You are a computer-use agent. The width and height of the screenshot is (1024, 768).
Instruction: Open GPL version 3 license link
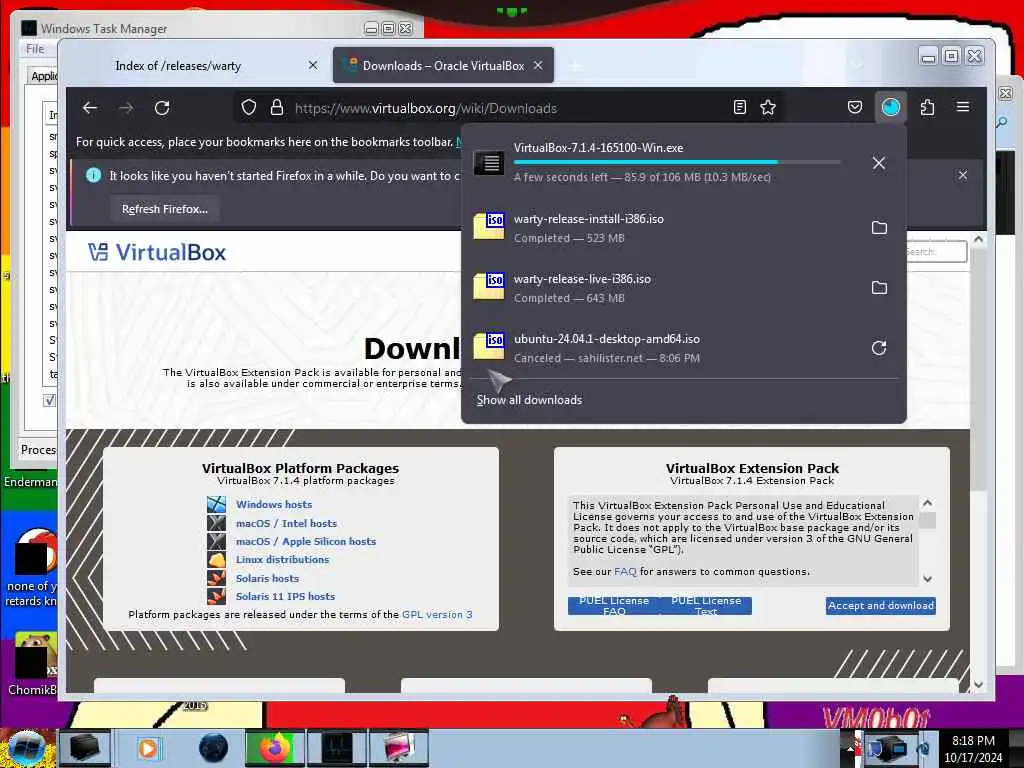point(437,615)
